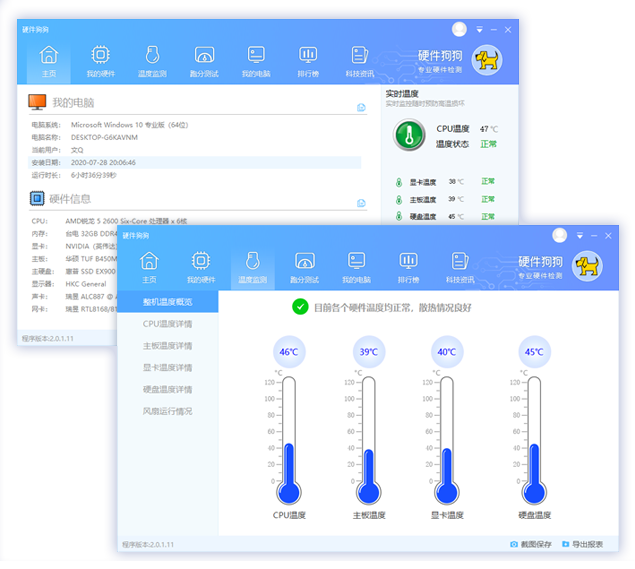Open dropdown menu arrow in front window title bar
The height and width of the screenshot is (569, 635).
(x=580, y=236)
